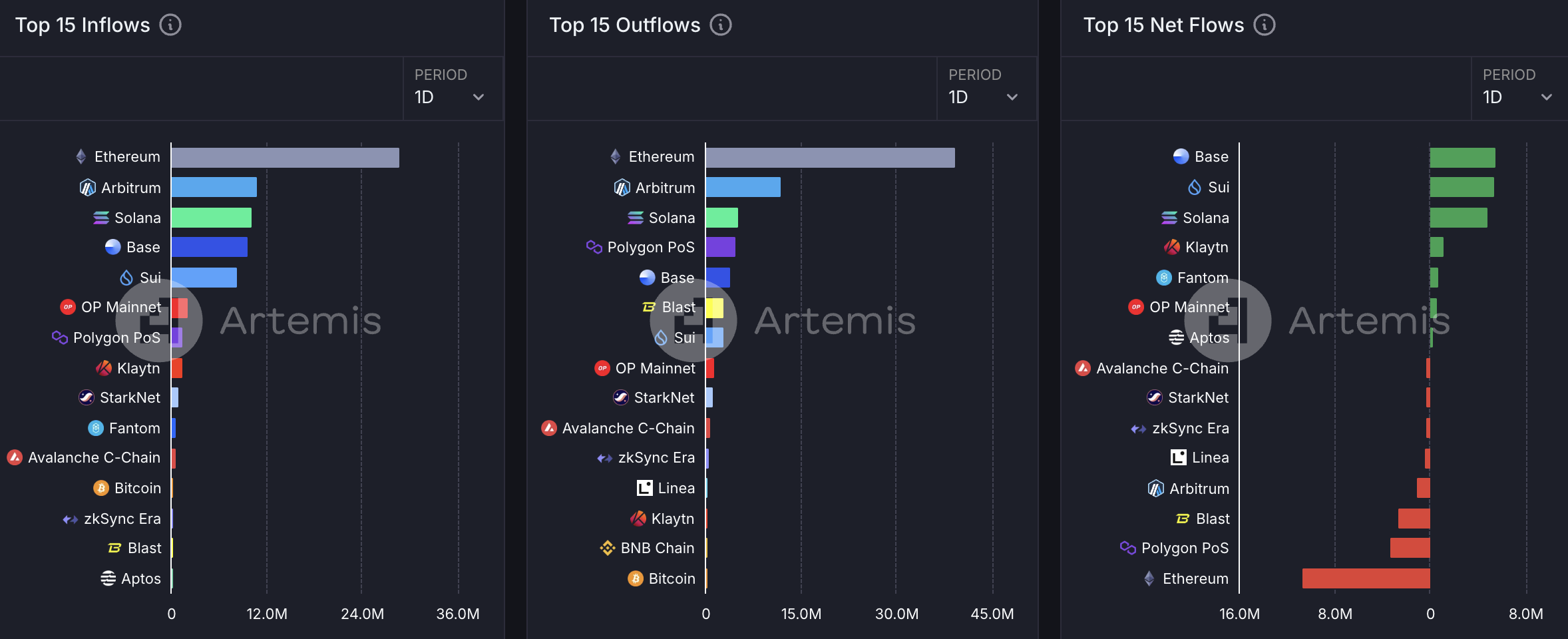The width and height of the screenshot is (1568, 639).
Task: Click the green Sui bar in Net Flows
Action: point(1462,187)
